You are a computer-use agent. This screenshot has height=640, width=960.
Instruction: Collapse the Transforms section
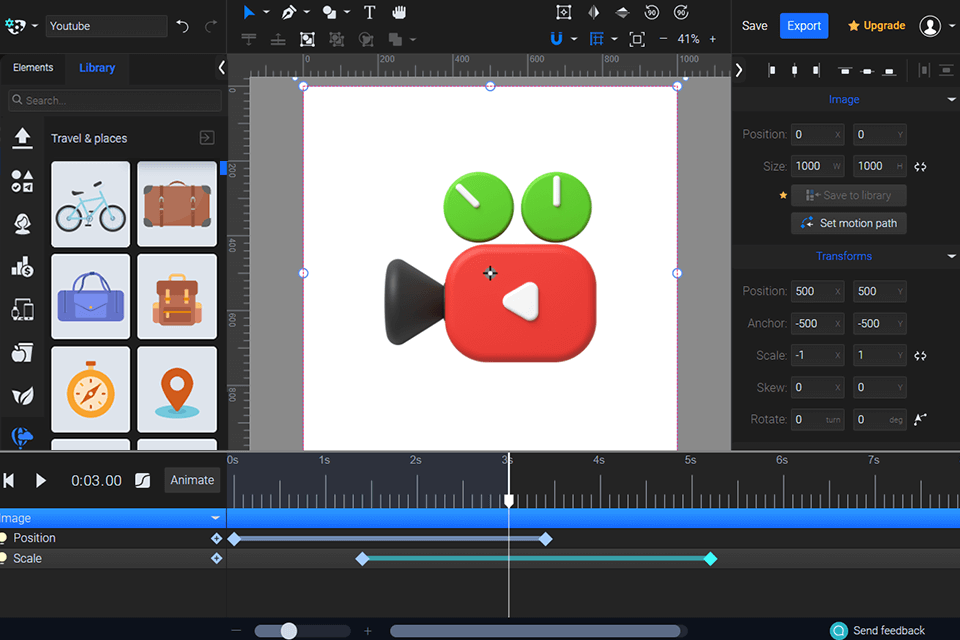pyautogui.click(x=951, y=256)
